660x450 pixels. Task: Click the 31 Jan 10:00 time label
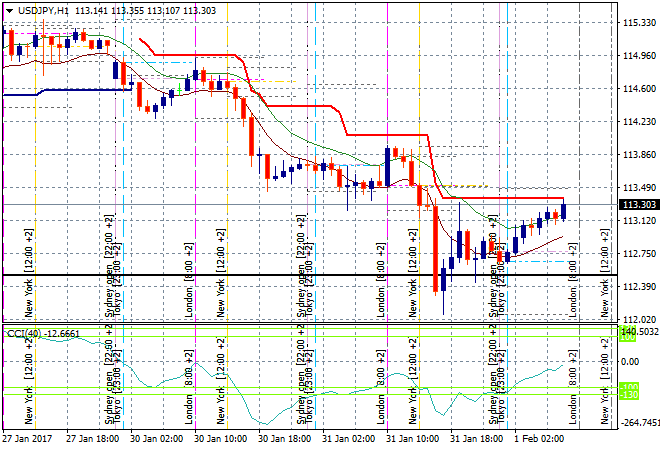pos(411,438)
